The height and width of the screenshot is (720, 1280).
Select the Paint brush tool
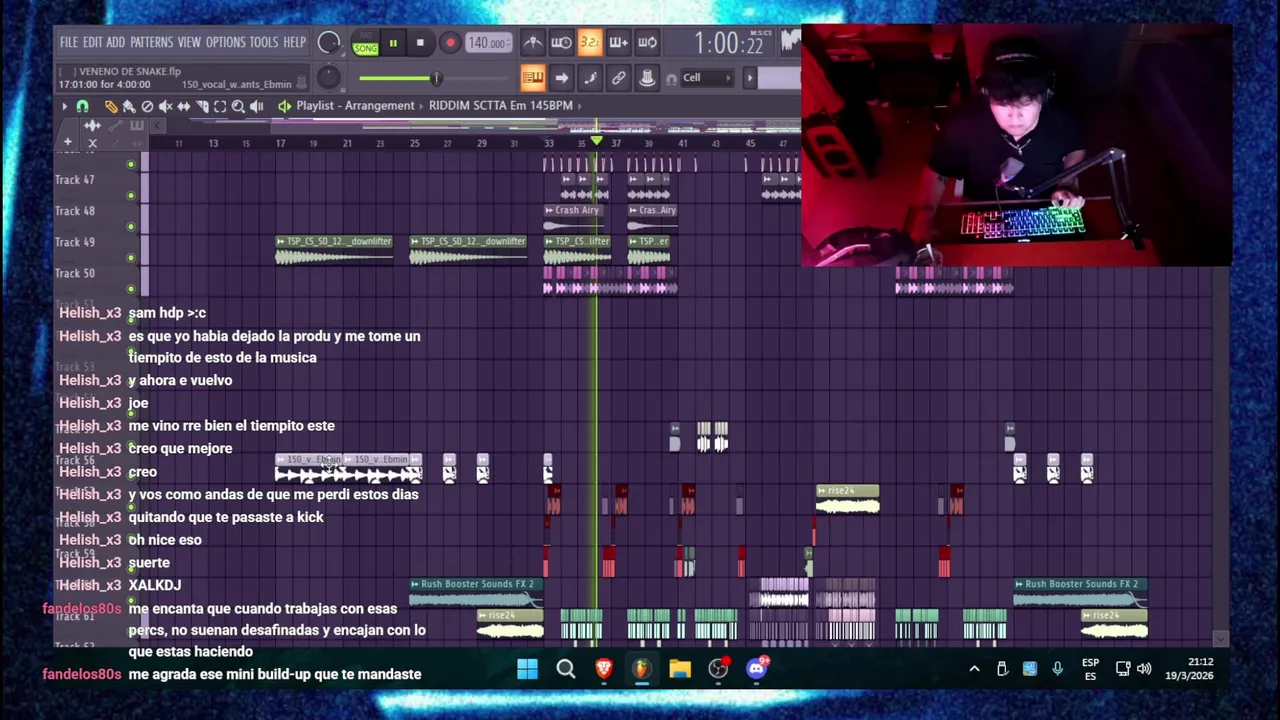pos(129,106)
